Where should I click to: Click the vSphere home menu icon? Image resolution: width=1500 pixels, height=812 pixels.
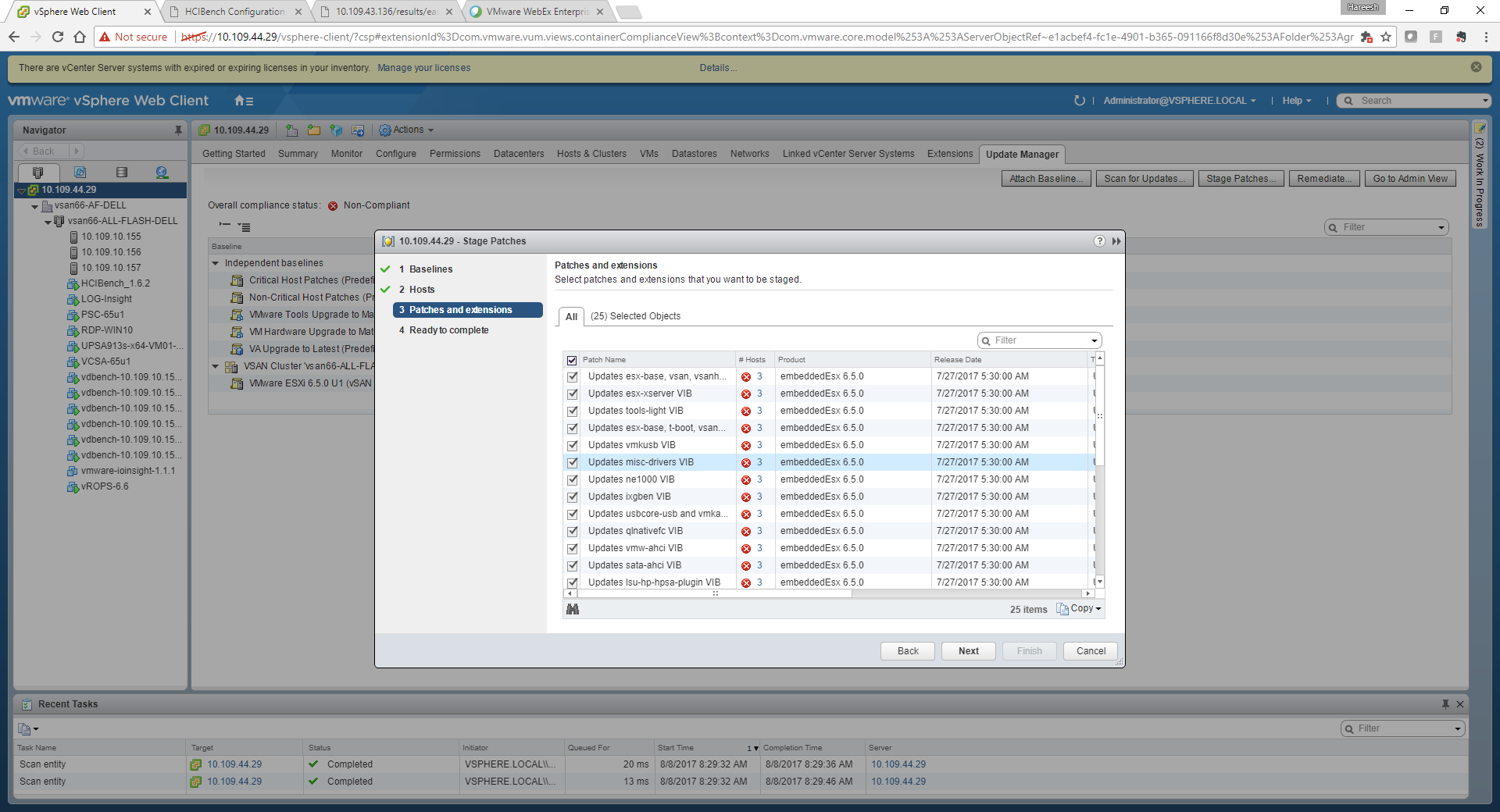[243, 101]
